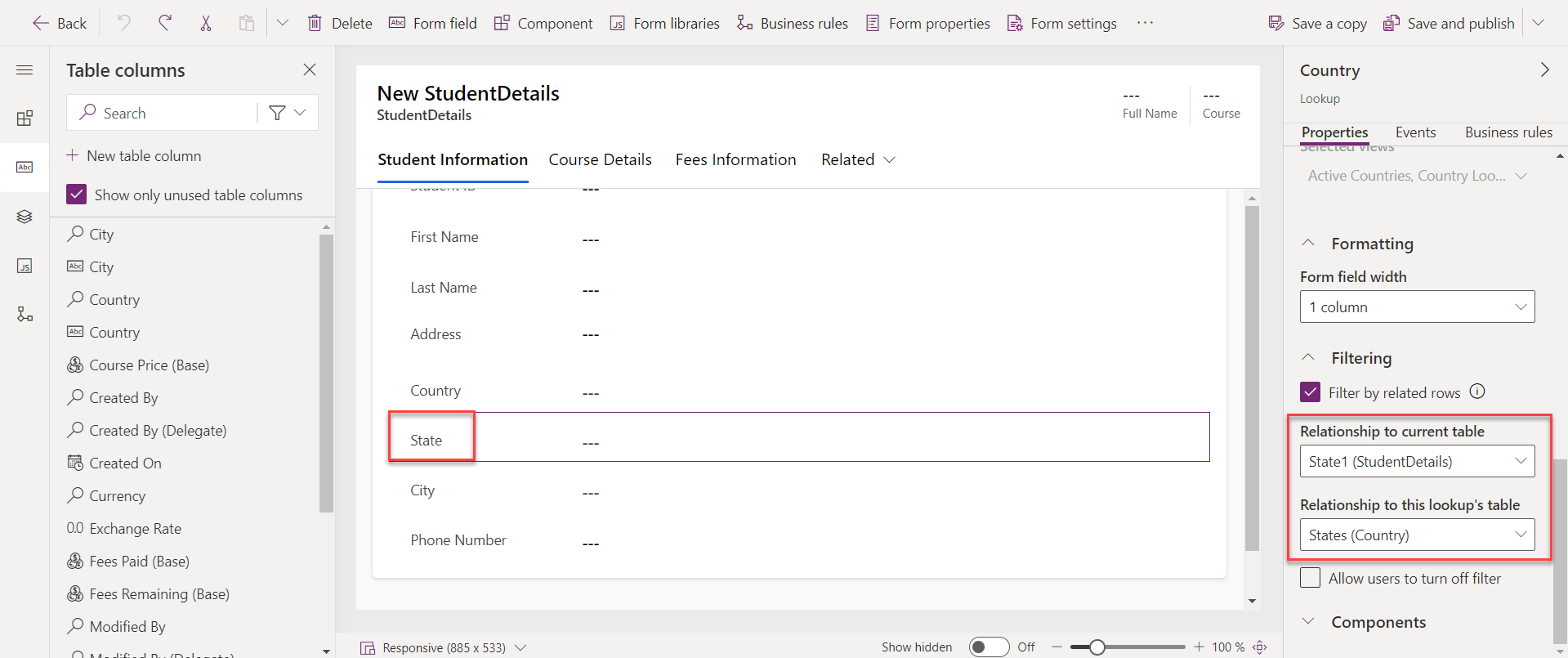Open Form field width dropdown
This screenshot has height=658, width=1568.
pos(1417,307)
